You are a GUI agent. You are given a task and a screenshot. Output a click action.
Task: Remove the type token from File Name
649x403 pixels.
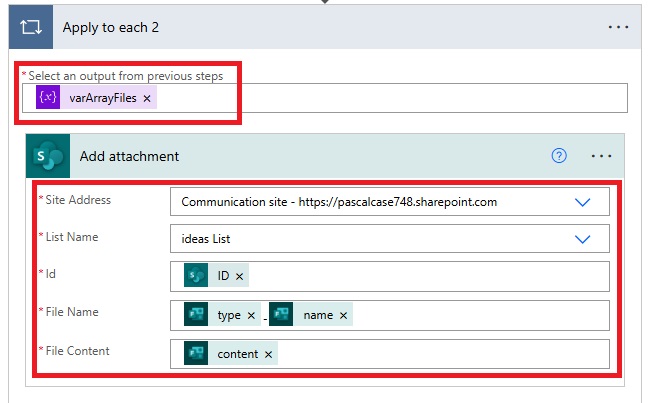(251, 315)
